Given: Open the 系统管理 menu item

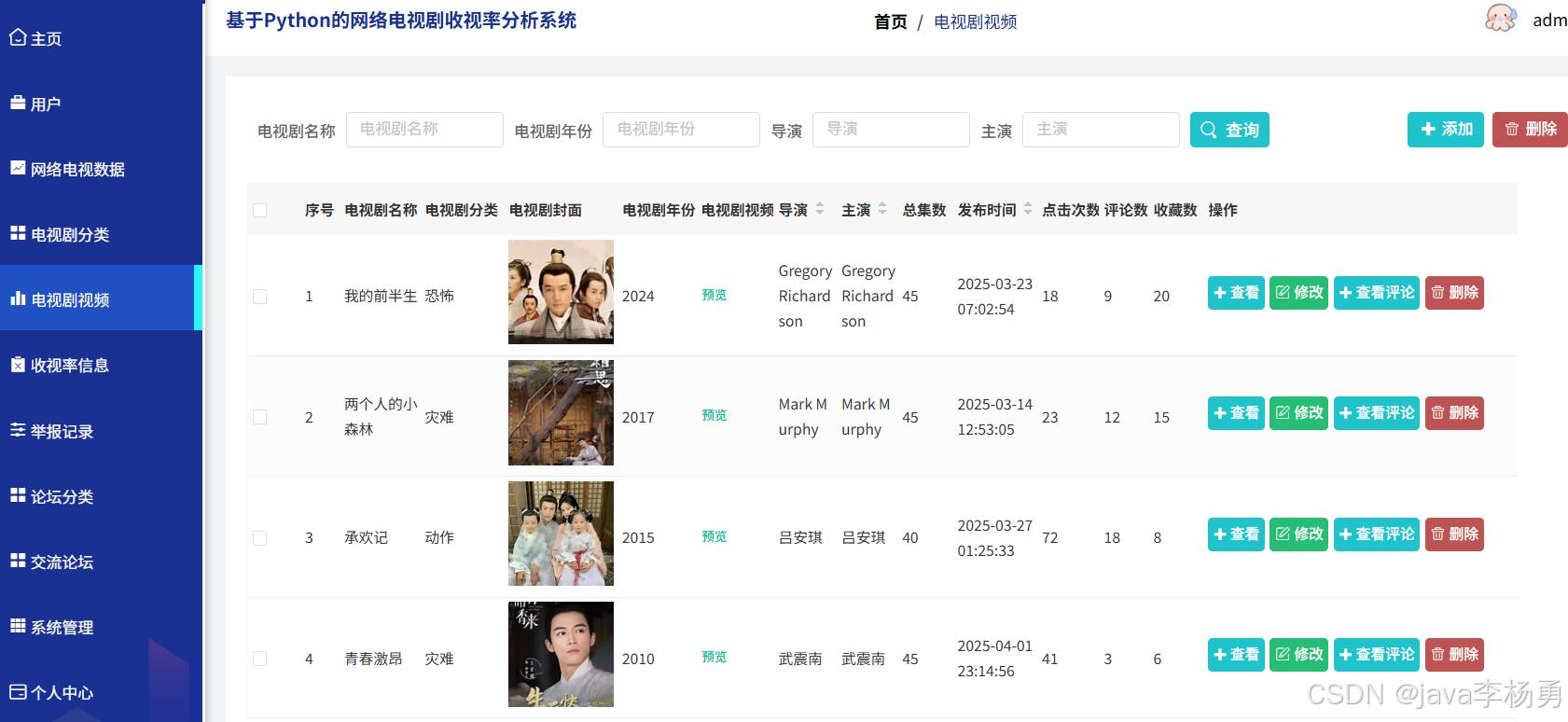Looking at the screenshot, I should click(101, 627).
